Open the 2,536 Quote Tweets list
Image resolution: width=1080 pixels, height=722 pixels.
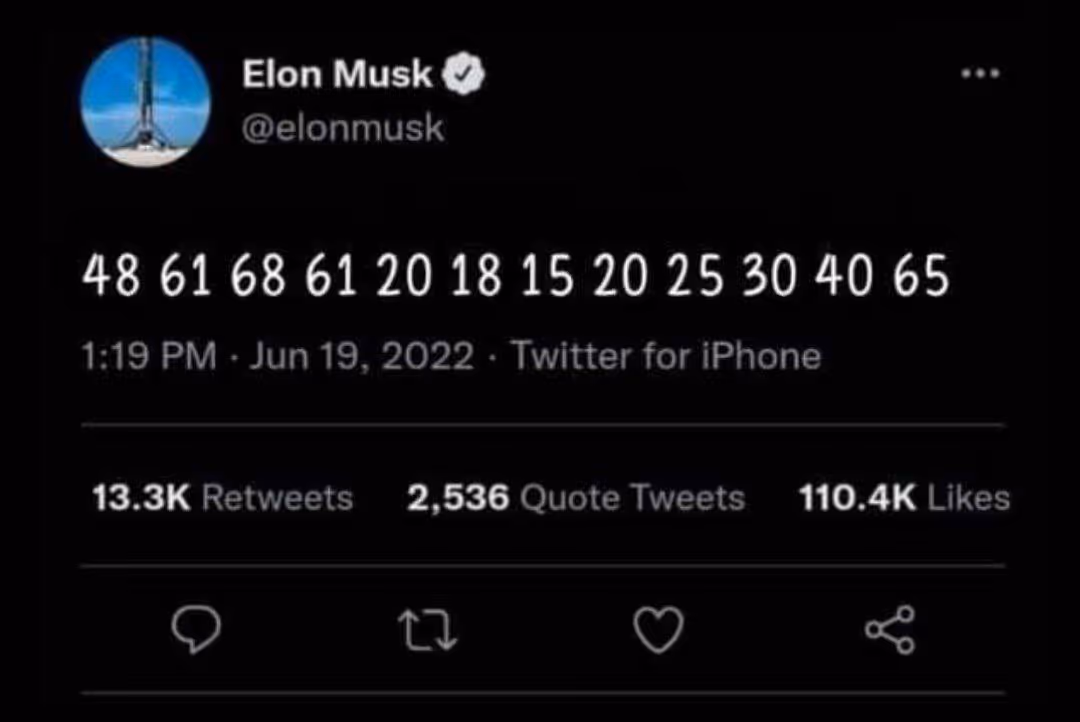[575, 498]
